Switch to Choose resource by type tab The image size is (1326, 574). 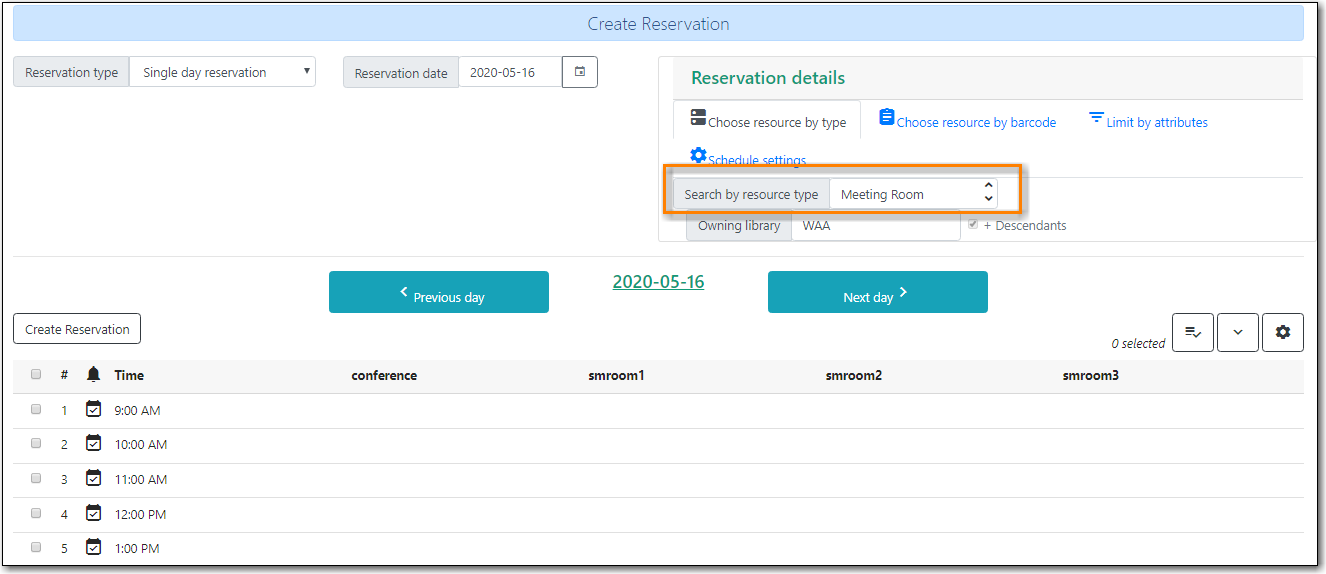[767, 120]
